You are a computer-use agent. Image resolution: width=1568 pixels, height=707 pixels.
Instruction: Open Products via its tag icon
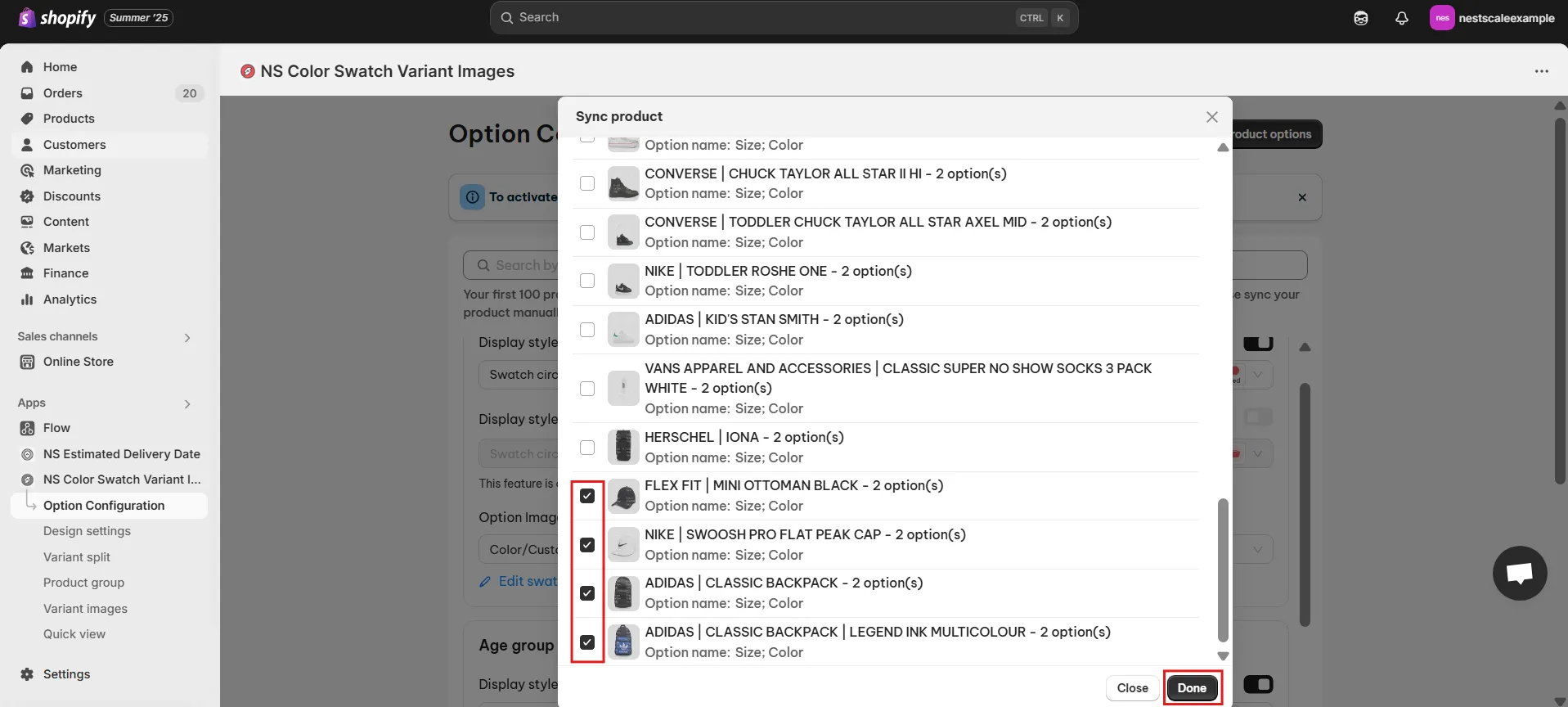click(27, 119)
